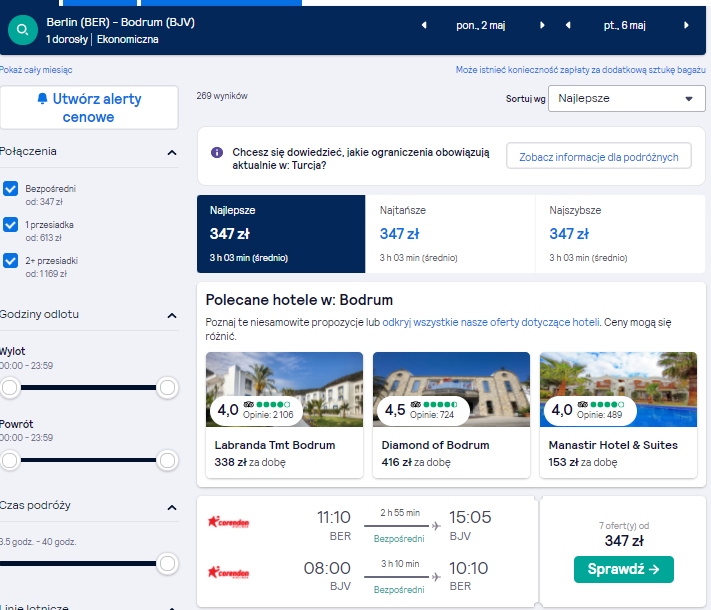Go to next departure date arrow

pyautogui.click(x=542, y=25)
